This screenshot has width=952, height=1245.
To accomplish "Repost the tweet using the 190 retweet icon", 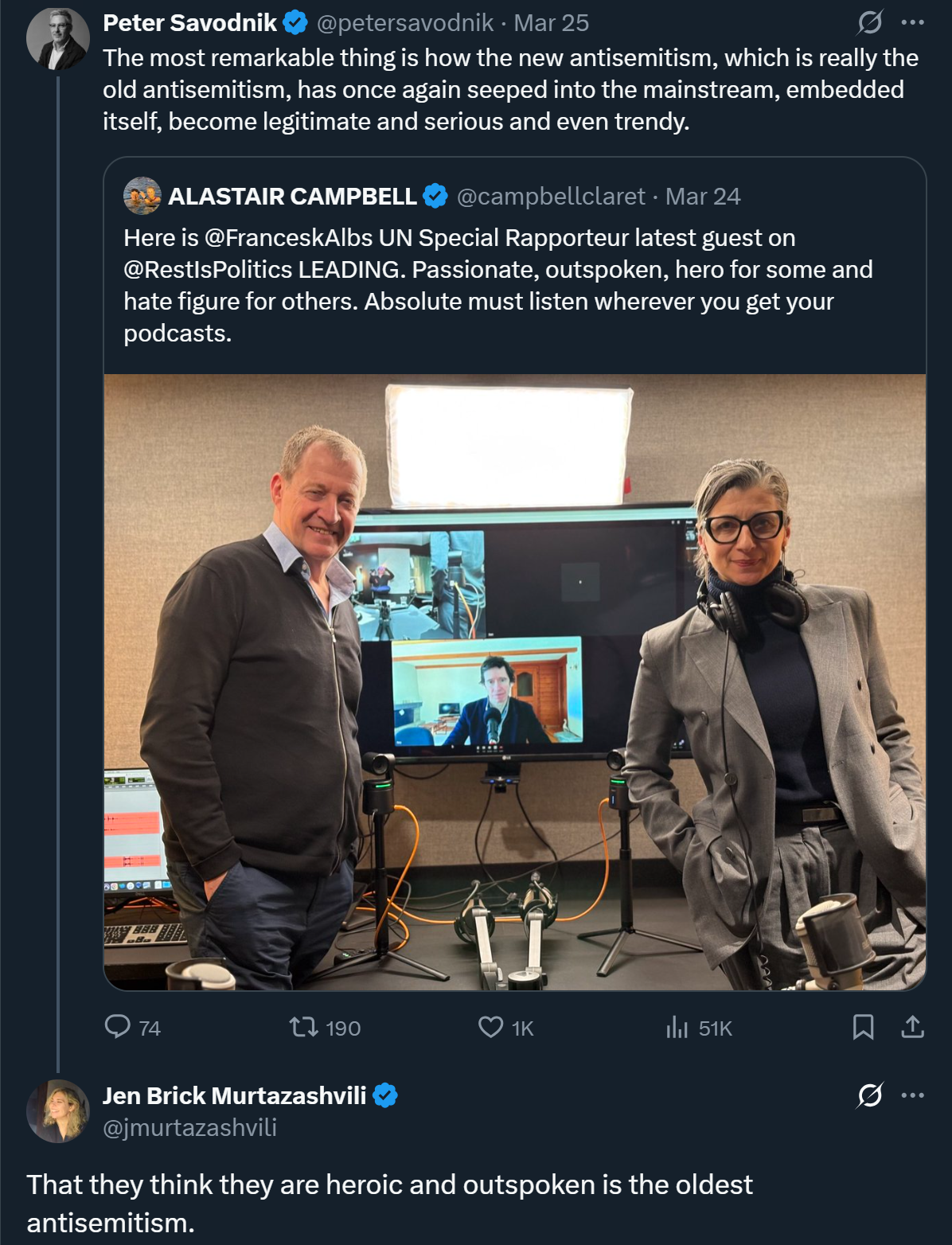I will point(303,1027).
